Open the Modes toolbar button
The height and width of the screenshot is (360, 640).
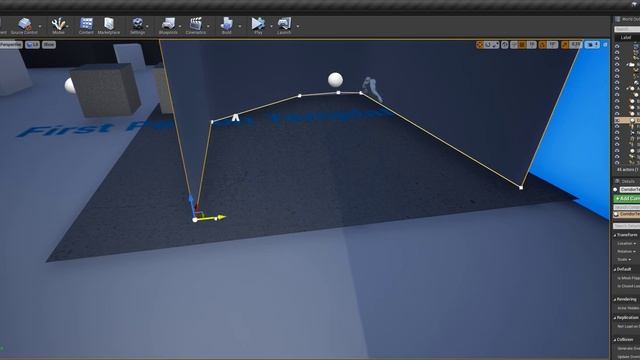58,26
